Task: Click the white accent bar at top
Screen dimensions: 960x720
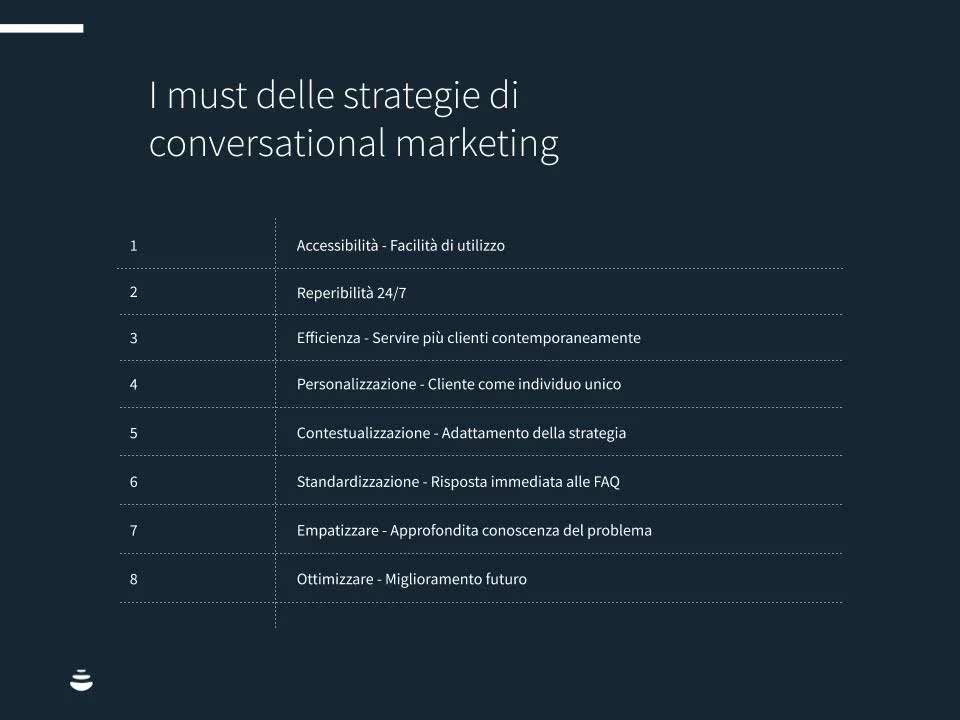Action: tap(41, 29)
